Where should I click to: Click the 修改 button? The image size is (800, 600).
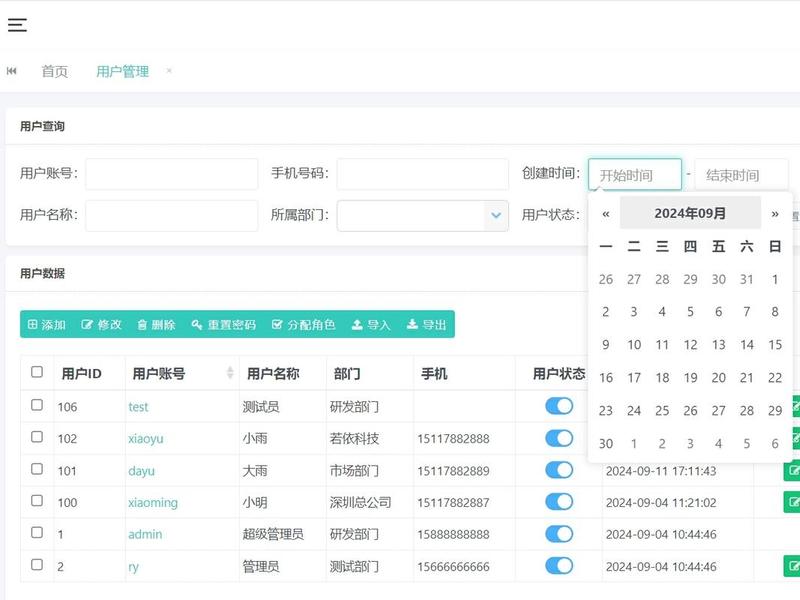[101, 324]
